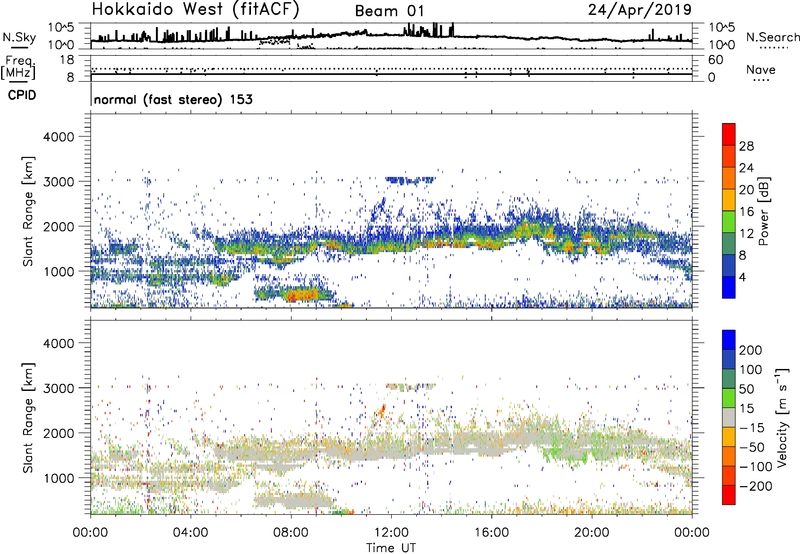Viewport: 800px width, 554px height.
Task: Click the "N.Search" legend label
Action: (x=772, y=37)
